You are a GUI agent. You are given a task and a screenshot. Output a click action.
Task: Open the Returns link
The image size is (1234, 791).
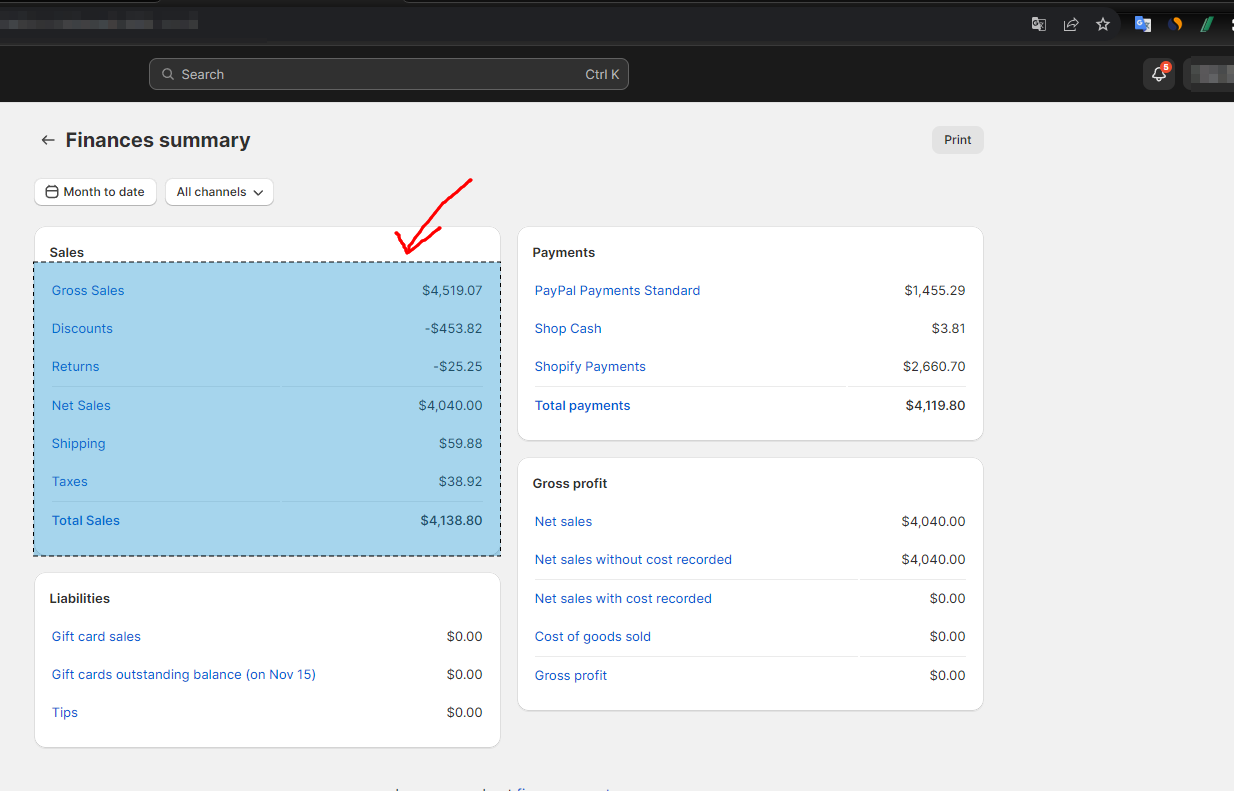[76, 367]
